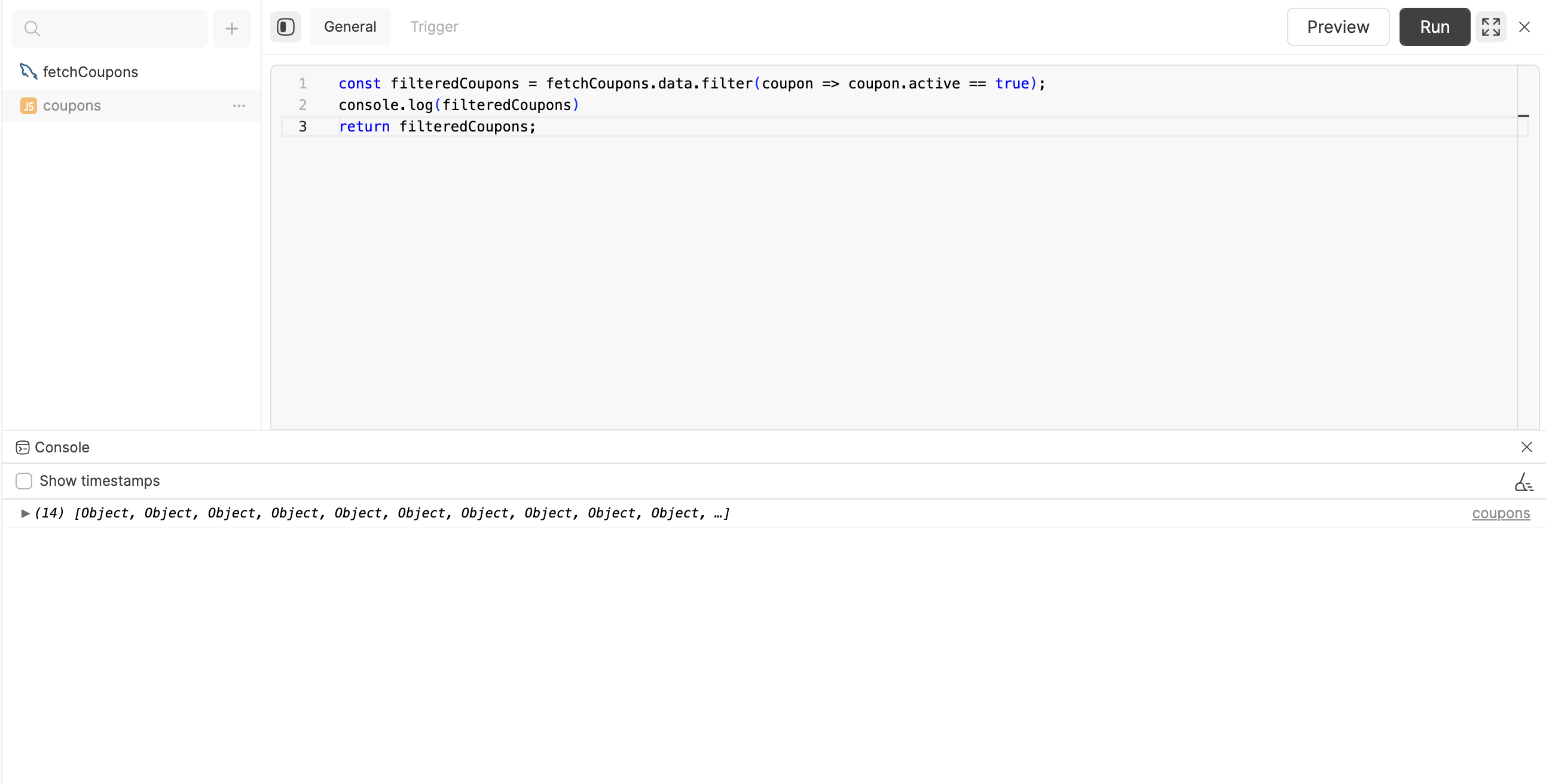Viewport: 1546px width, 784px height.
Task: Expand the logged array of 14 objects
Action: coord(25,513)
